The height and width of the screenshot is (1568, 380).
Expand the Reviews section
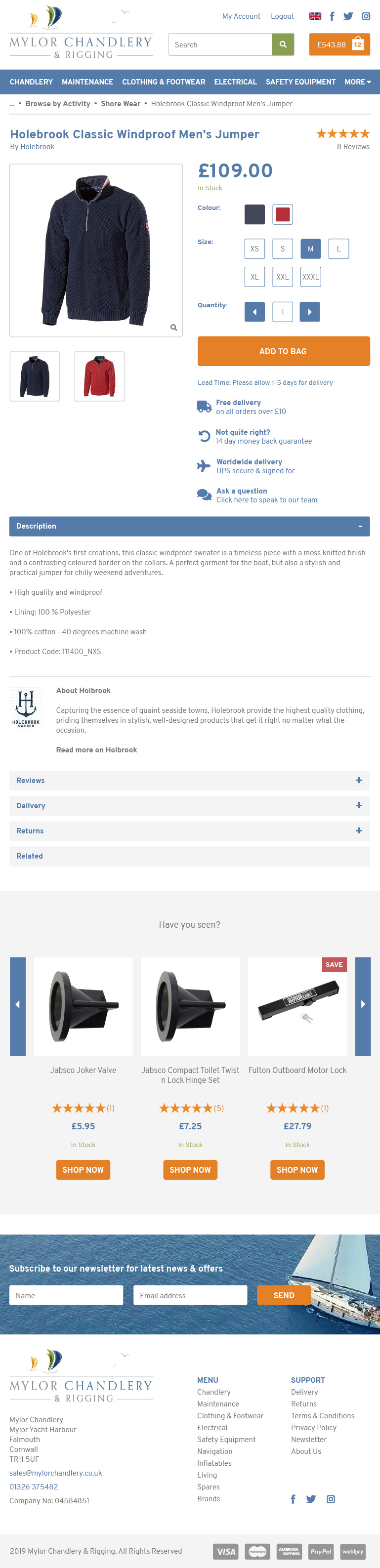359,781
